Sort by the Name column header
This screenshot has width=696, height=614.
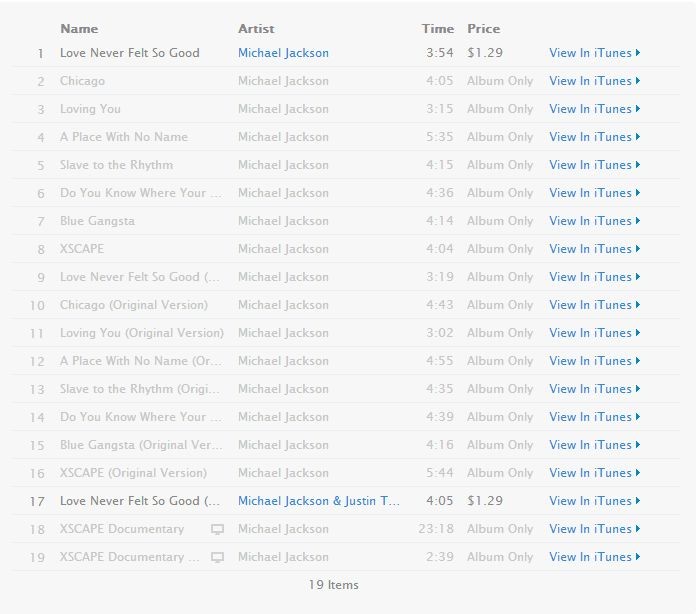(79, 29)
